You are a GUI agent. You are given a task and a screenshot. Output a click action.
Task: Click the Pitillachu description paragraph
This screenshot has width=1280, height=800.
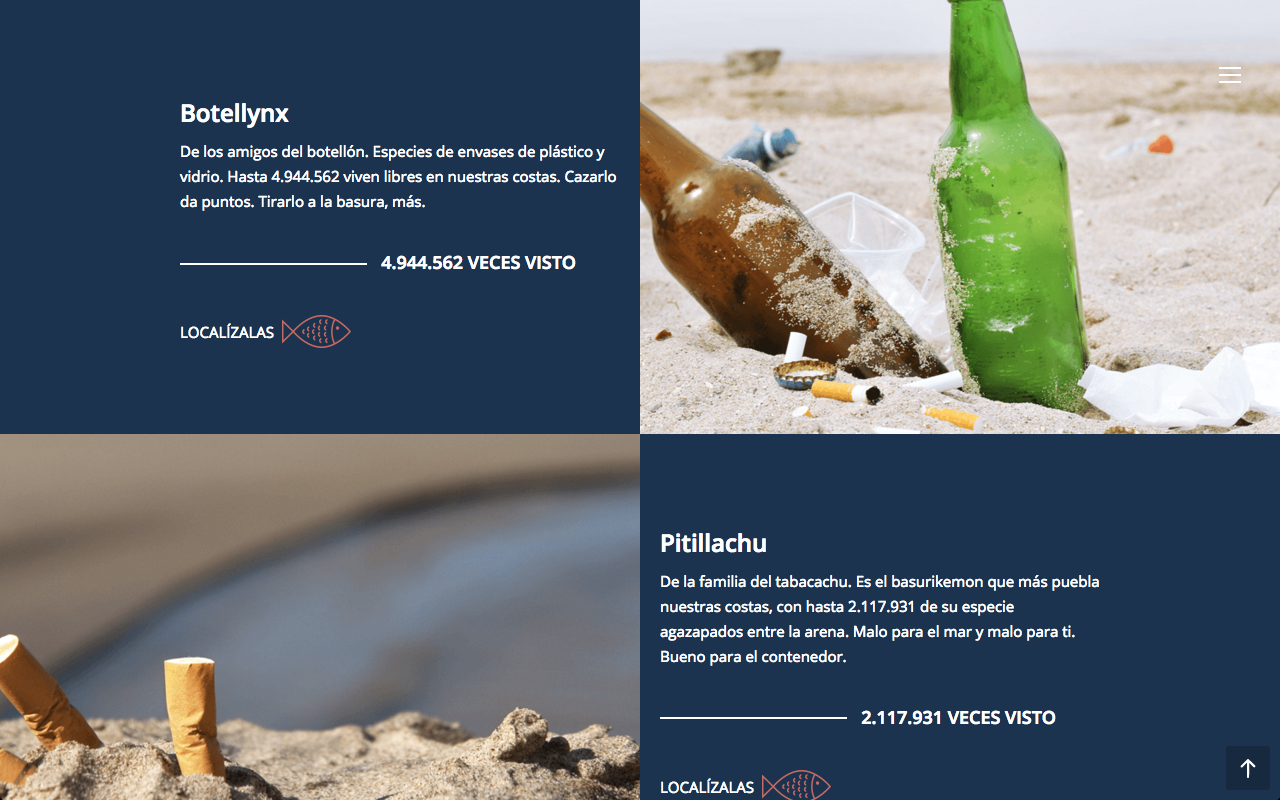pos(880,619)
